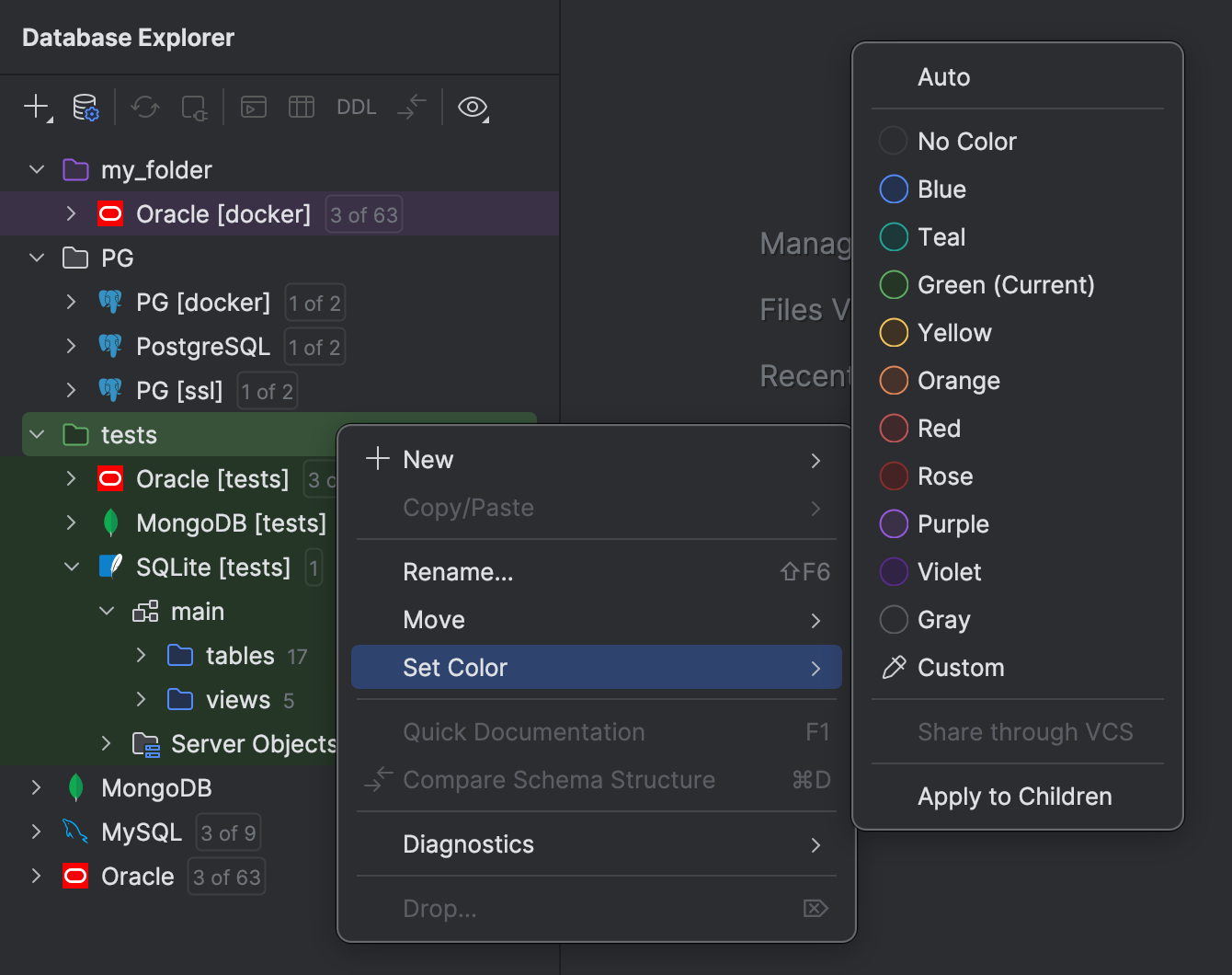The image size is (1232, 975).
Task: Choose Rename… from context menu
Action: pos(597,572)
